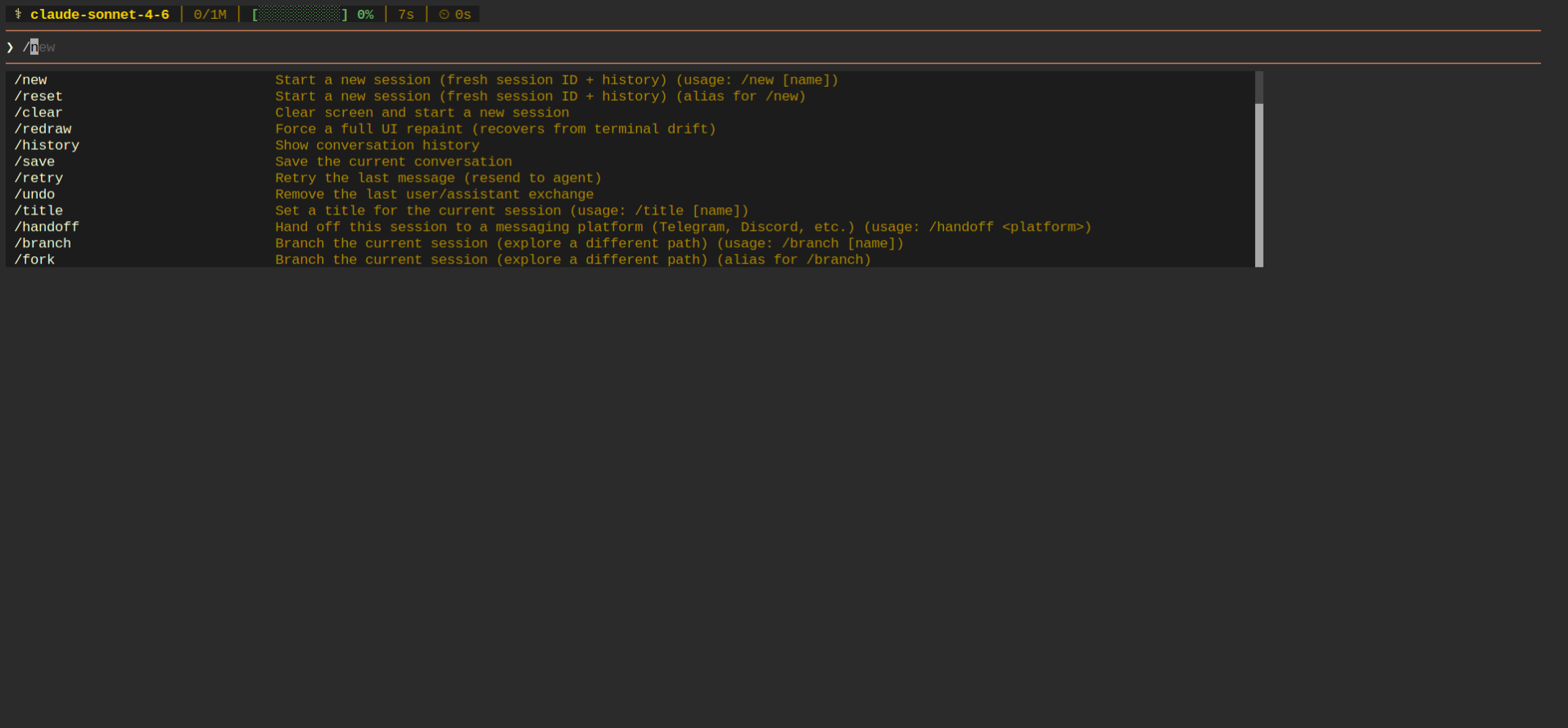The image size is (1568, 728).
Task: Click the 7s session timer
Action: [406, 15]
